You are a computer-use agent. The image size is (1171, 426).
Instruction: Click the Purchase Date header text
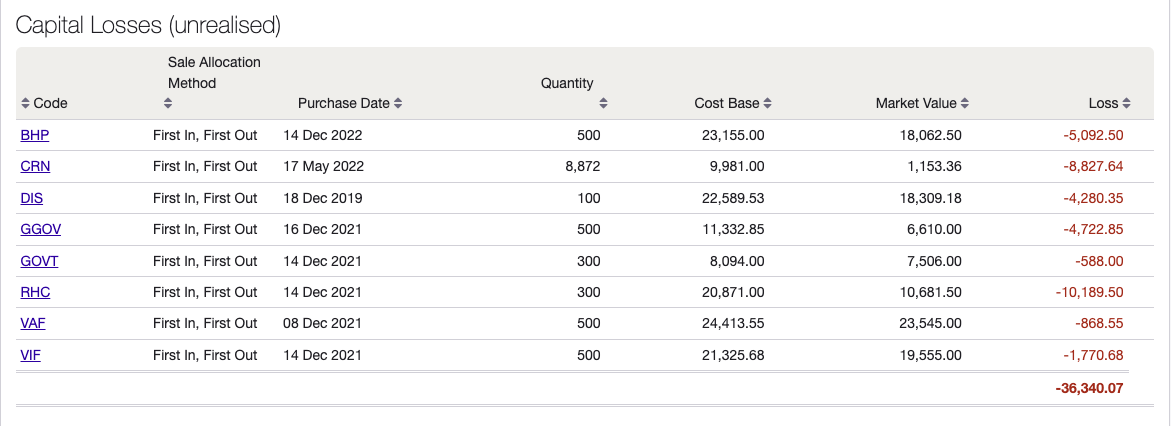pyautogui.click(x=344, y=103)
